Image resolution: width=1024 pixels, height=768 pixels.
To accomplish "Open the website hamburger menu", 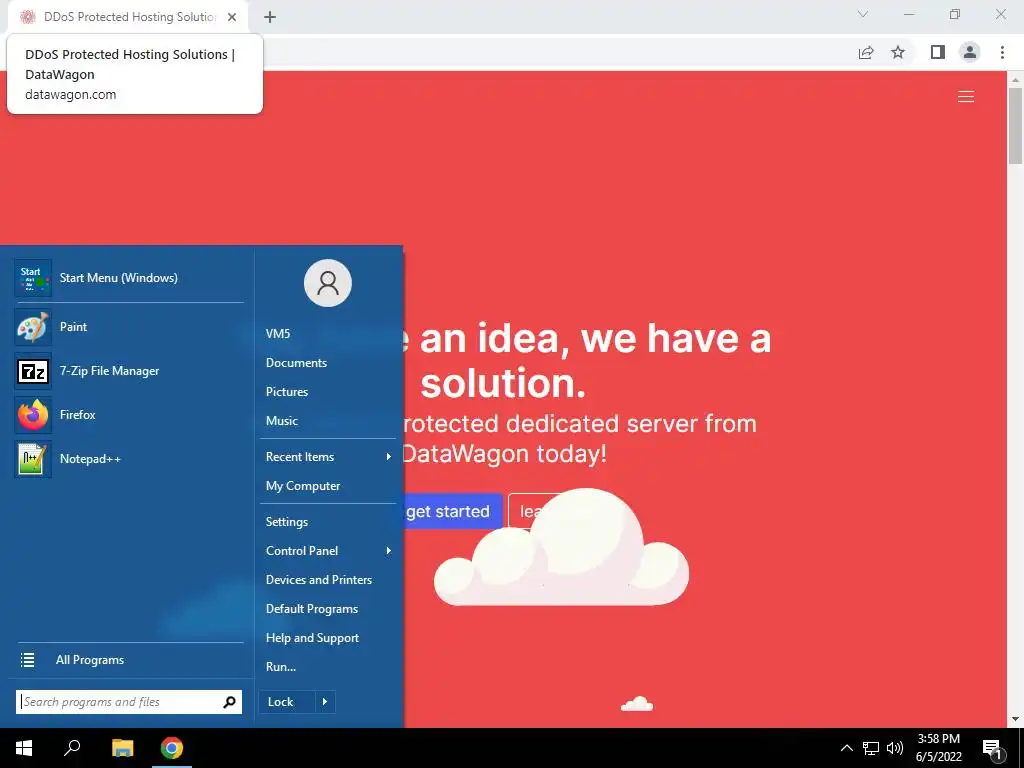I will pyautogui.click(x=966, y=97).
